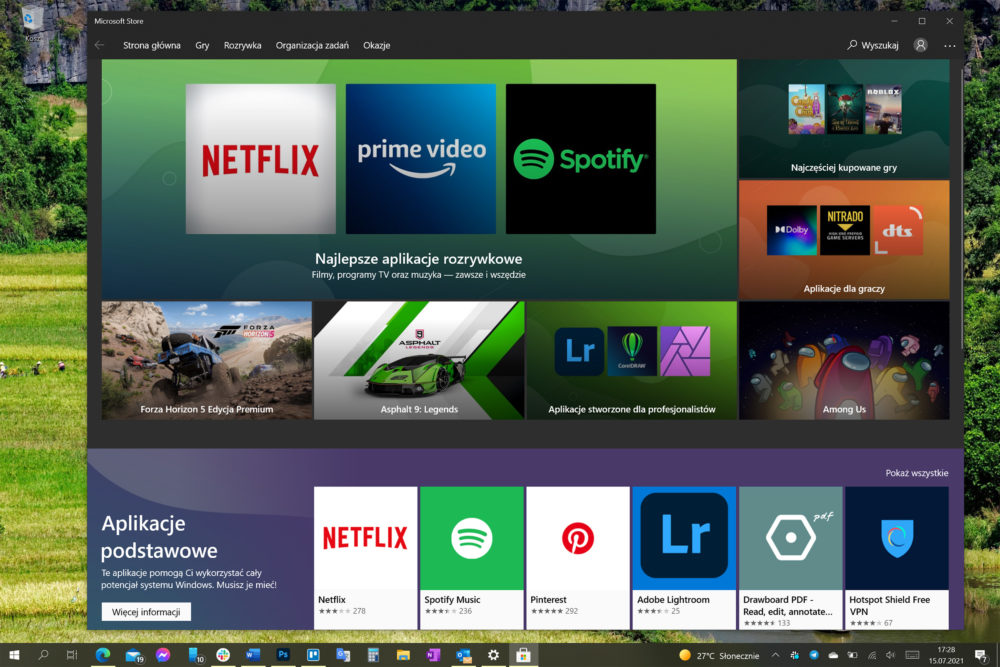
Task: Open the Drawboard PDF app card
Action: [790, 558]
